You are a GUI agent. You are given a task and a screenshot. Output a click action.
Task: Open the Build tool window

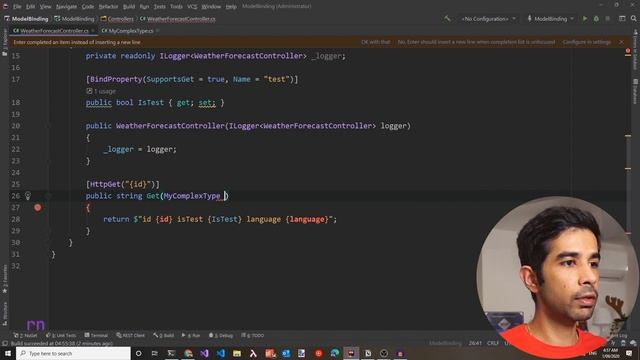(164, 336)
